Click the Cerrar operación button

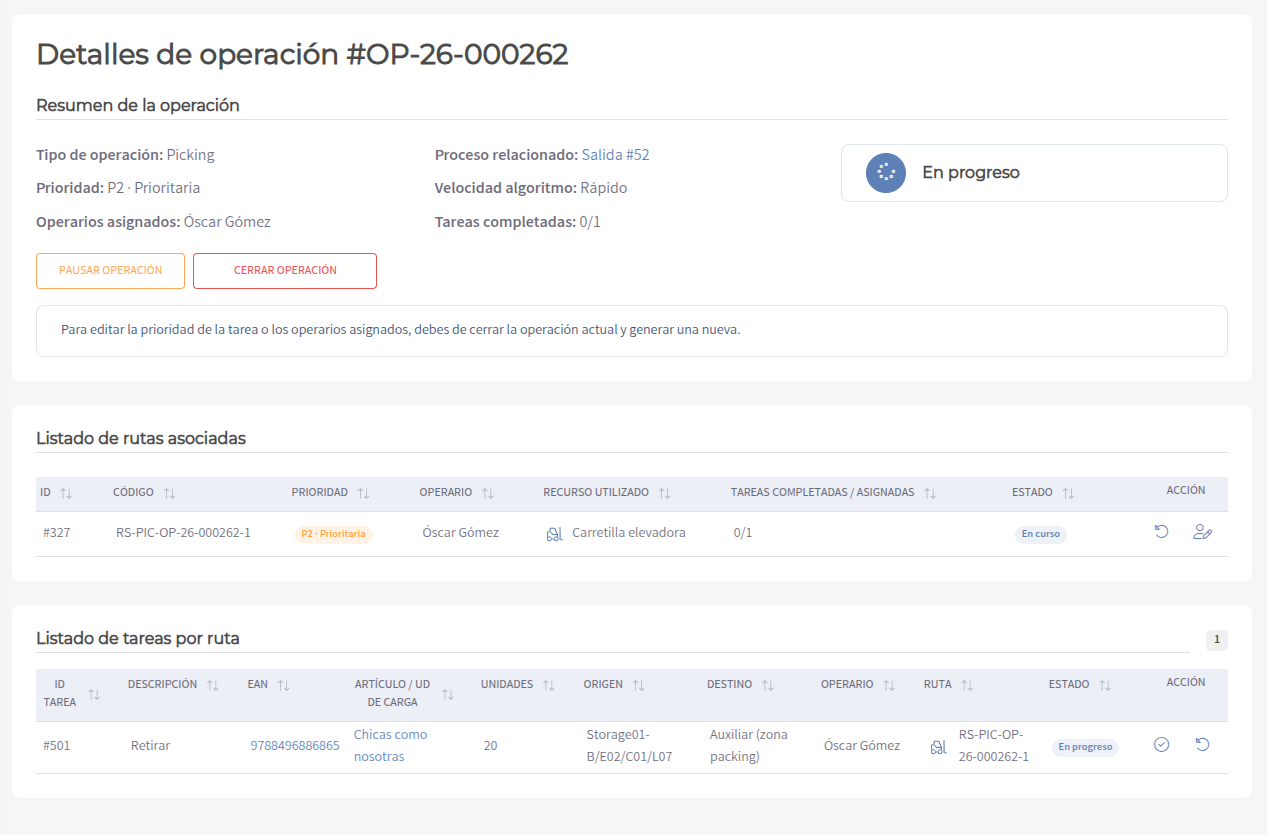tap(285, 271)
